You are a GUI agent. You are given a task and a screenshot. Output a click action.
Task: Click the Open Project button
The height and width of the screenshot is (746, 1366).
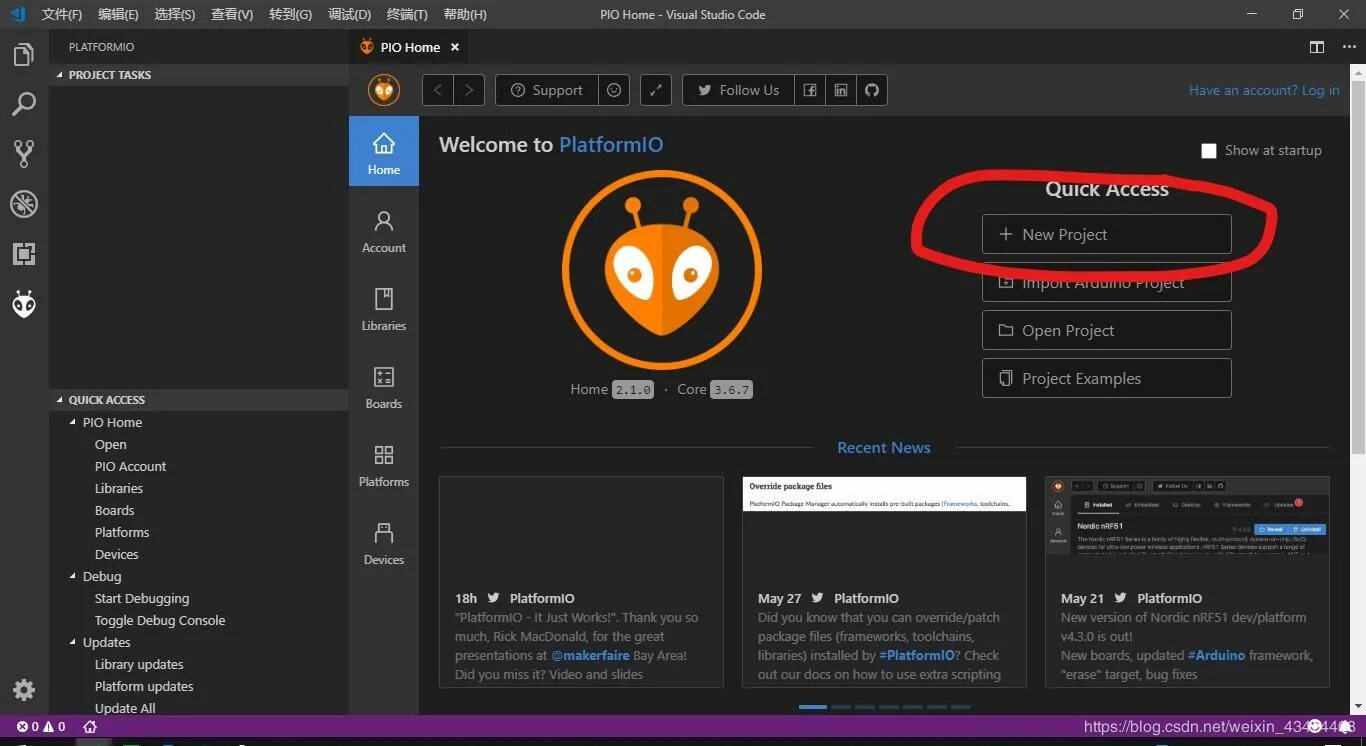pyautogui.click(x=1107, y=330)
